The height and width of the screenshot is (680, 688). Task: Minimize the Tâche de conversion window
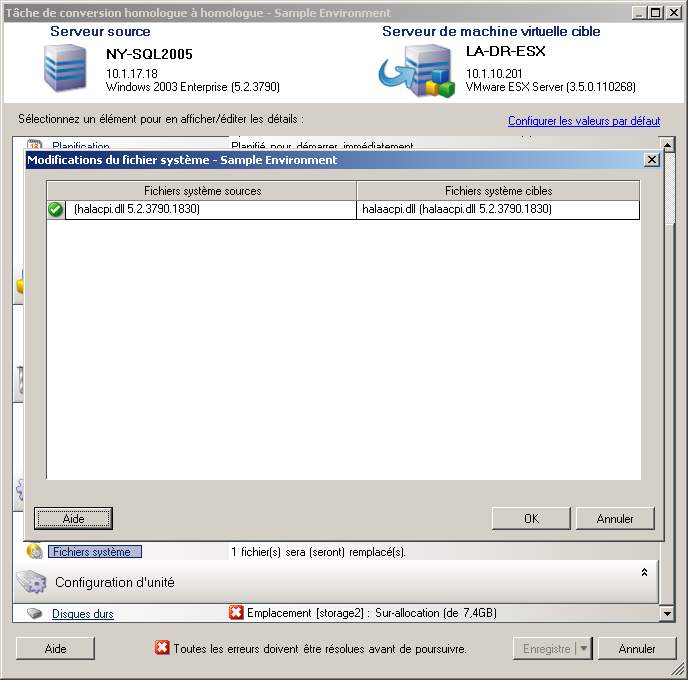point(640,13)
